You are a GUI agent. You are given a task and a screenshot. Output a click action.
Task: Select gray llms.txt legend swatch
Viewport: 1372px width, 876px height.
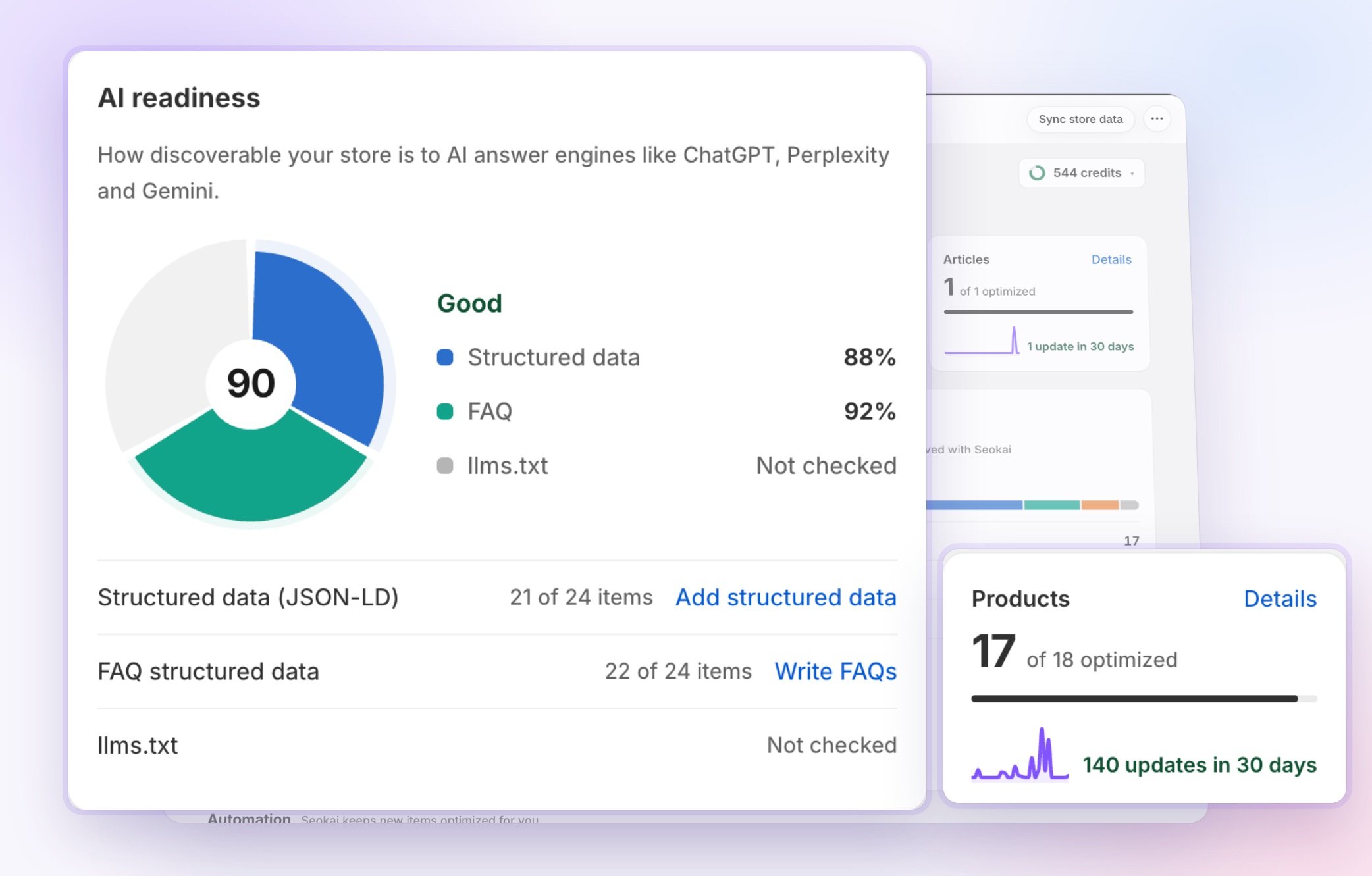[x=445, y=465]
